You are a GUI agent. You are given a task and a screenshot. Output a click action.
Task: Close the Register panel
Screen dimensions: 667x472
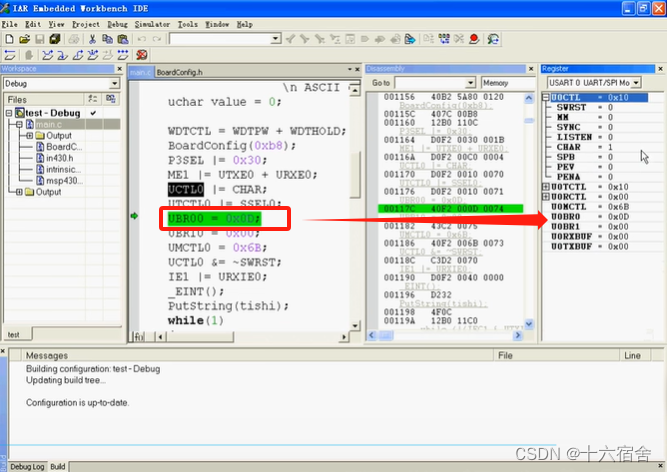(x=660, y=69)
